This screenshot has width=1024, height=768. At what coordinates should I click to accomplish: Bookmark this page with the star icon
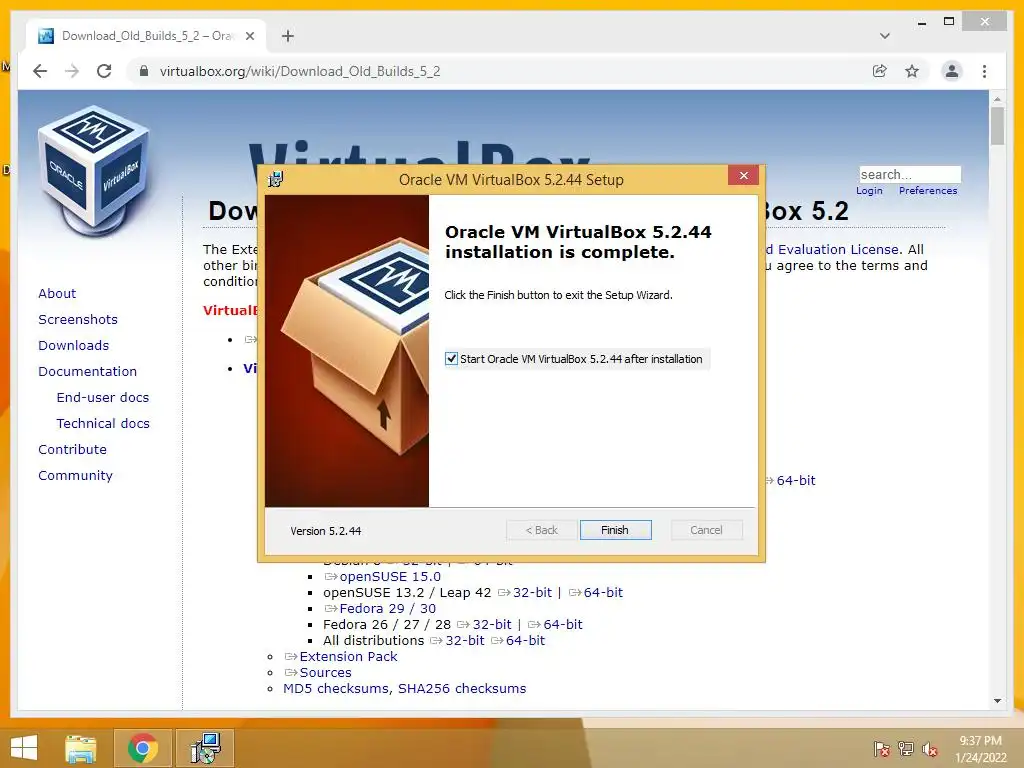coord(912,71)
